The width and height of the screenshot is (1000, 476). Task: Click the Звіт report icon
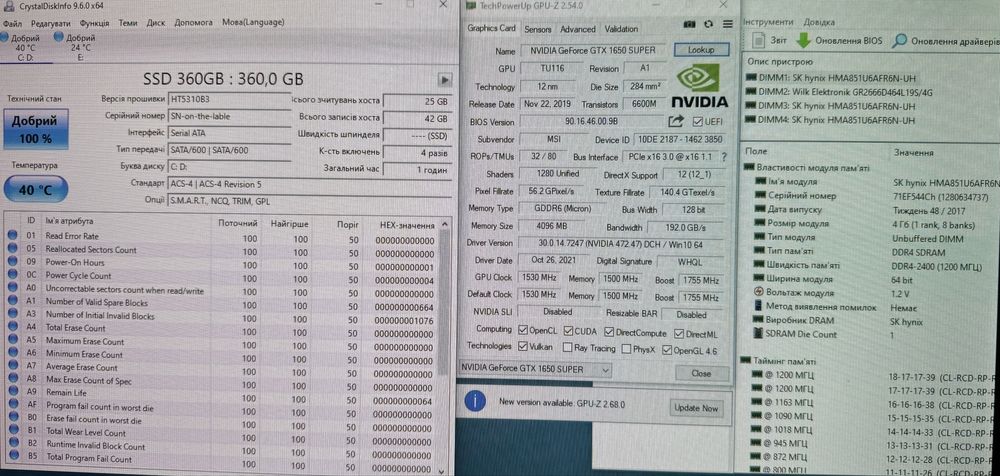tap(758, 41)
